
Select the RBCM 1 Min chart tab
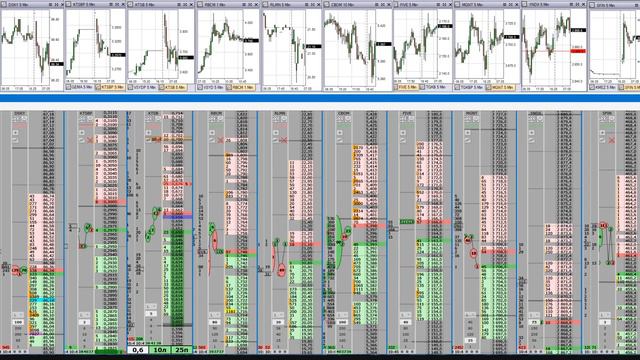tap(240, 87)
